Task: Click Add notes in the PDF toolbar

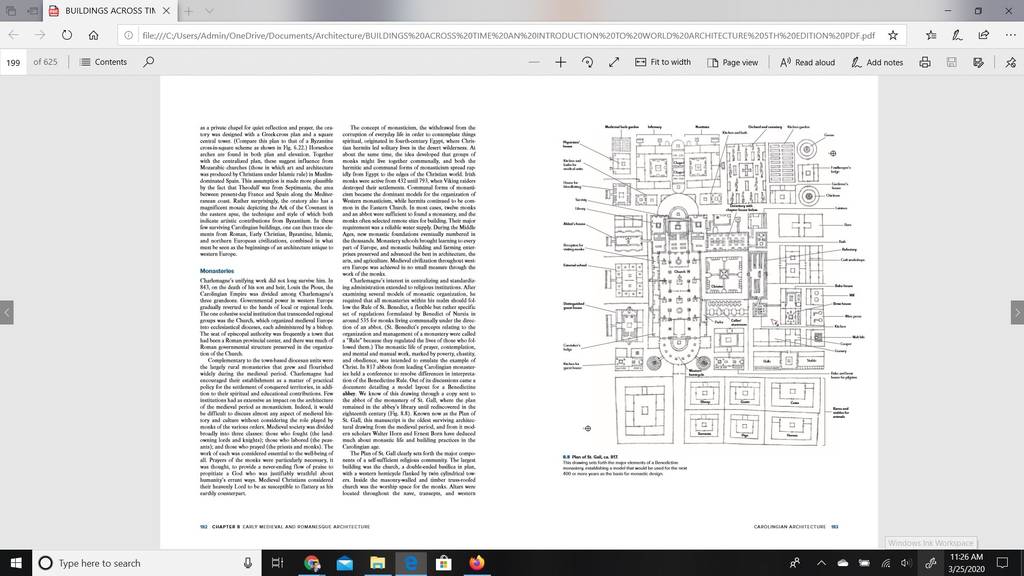Action: [877, 62]
